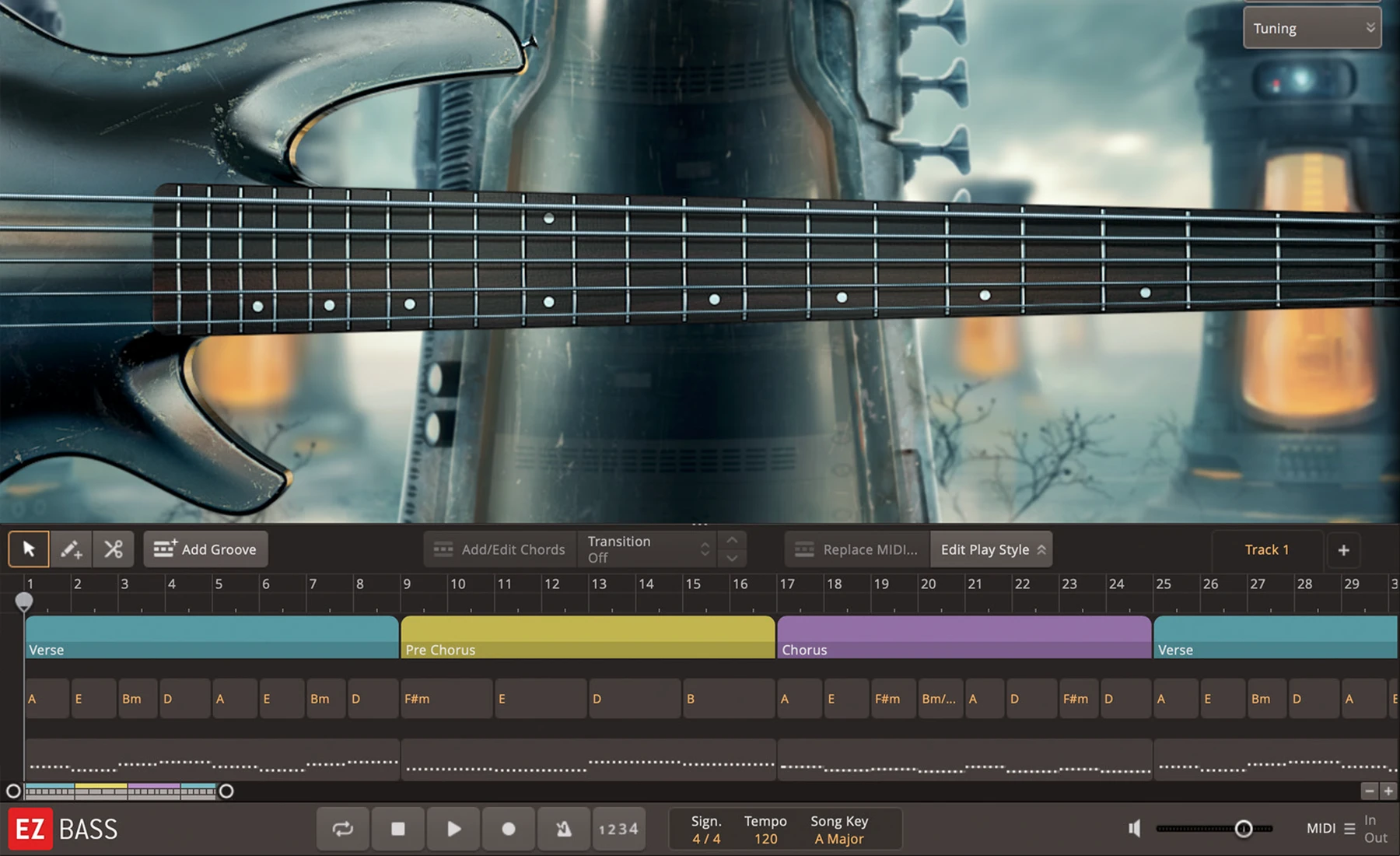Click the master volume slider knob
This screenshot has width=1400, height=856.
pos(1243,829)
